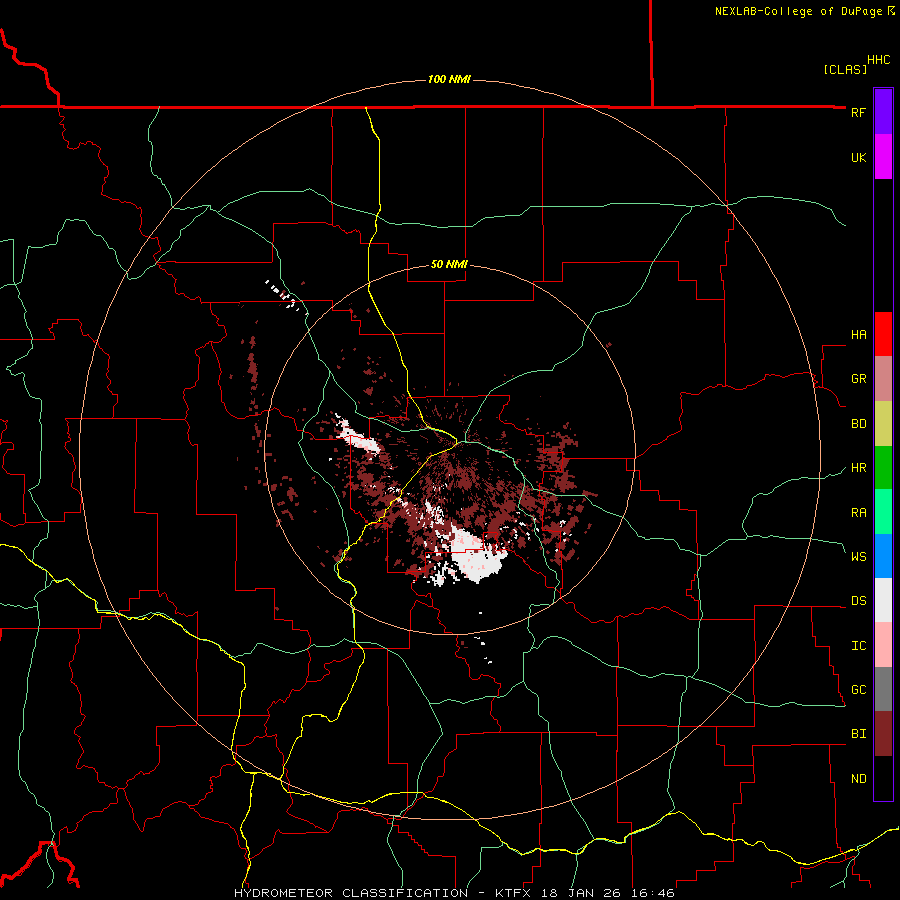The height and width of the screenshot is (900, 900).
Task: Select the GR pinkish legend swatch
Action: click(883, 379)
